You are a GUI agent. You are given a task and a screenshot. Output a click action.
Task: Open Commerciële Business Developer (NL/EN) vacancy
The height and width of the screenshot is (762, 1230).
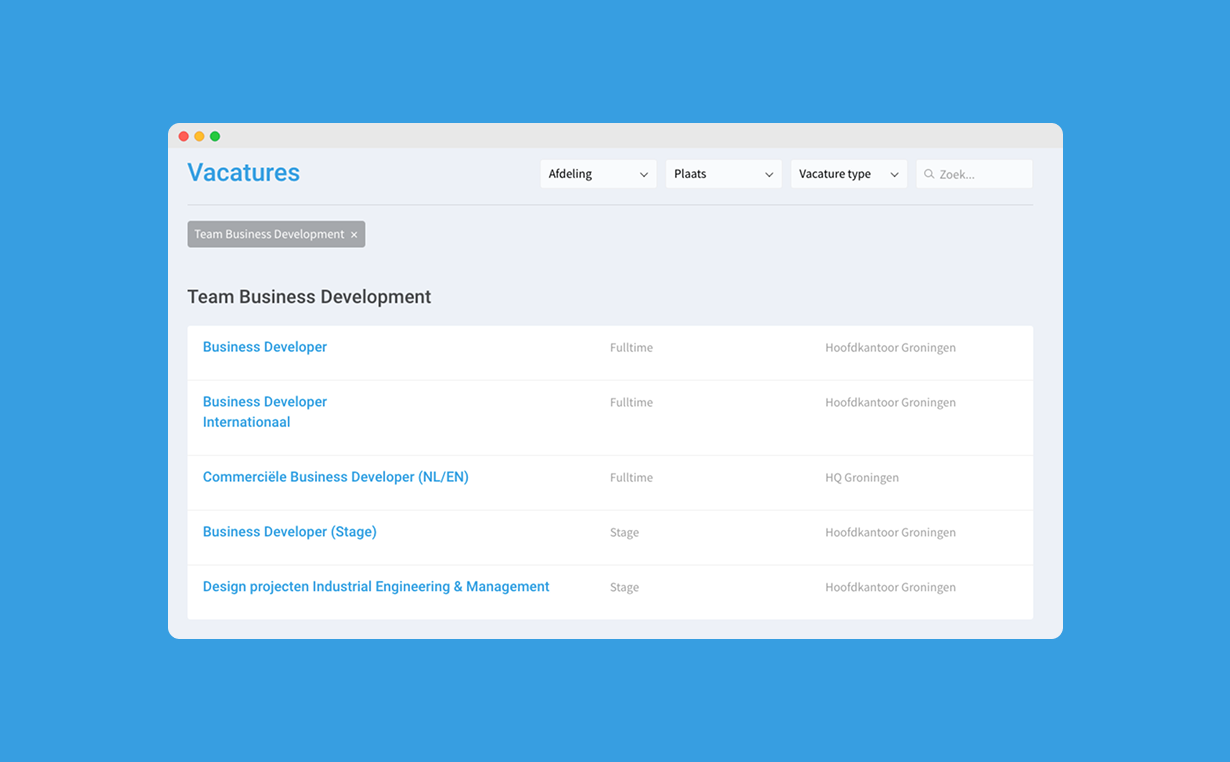336,477
